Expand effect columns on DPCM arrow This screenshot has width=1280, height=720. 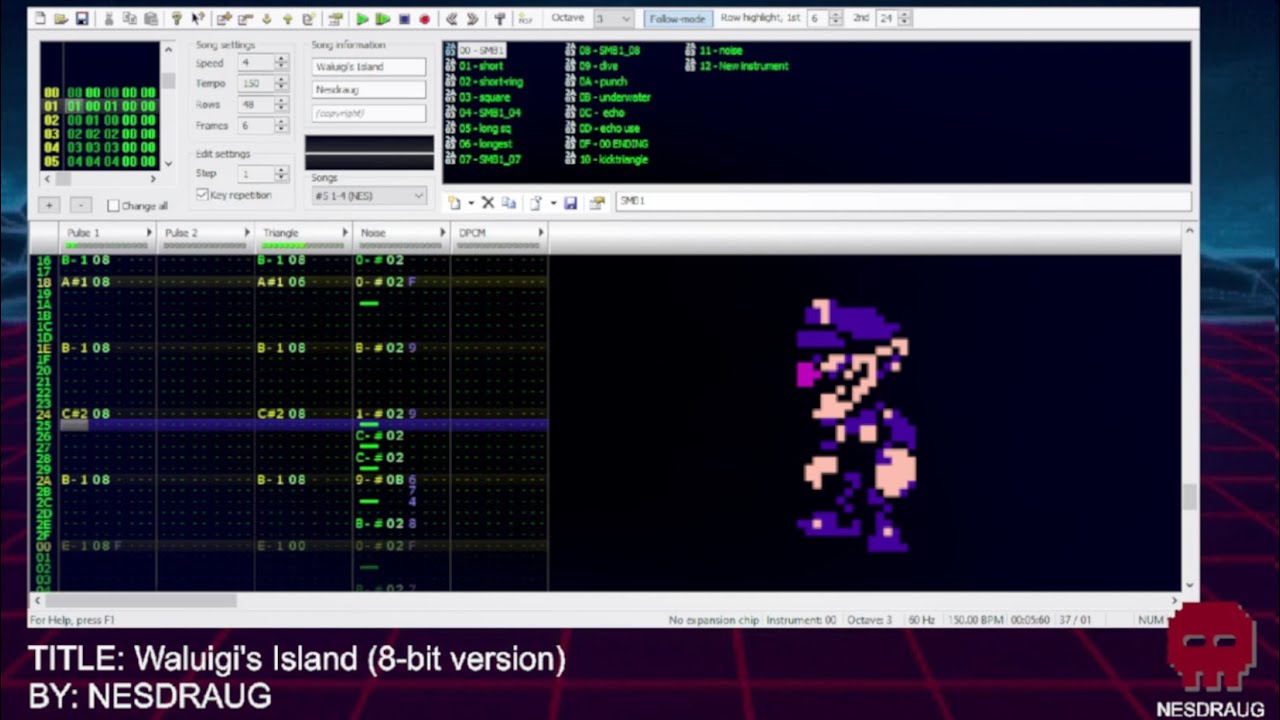tap(541, 233)
